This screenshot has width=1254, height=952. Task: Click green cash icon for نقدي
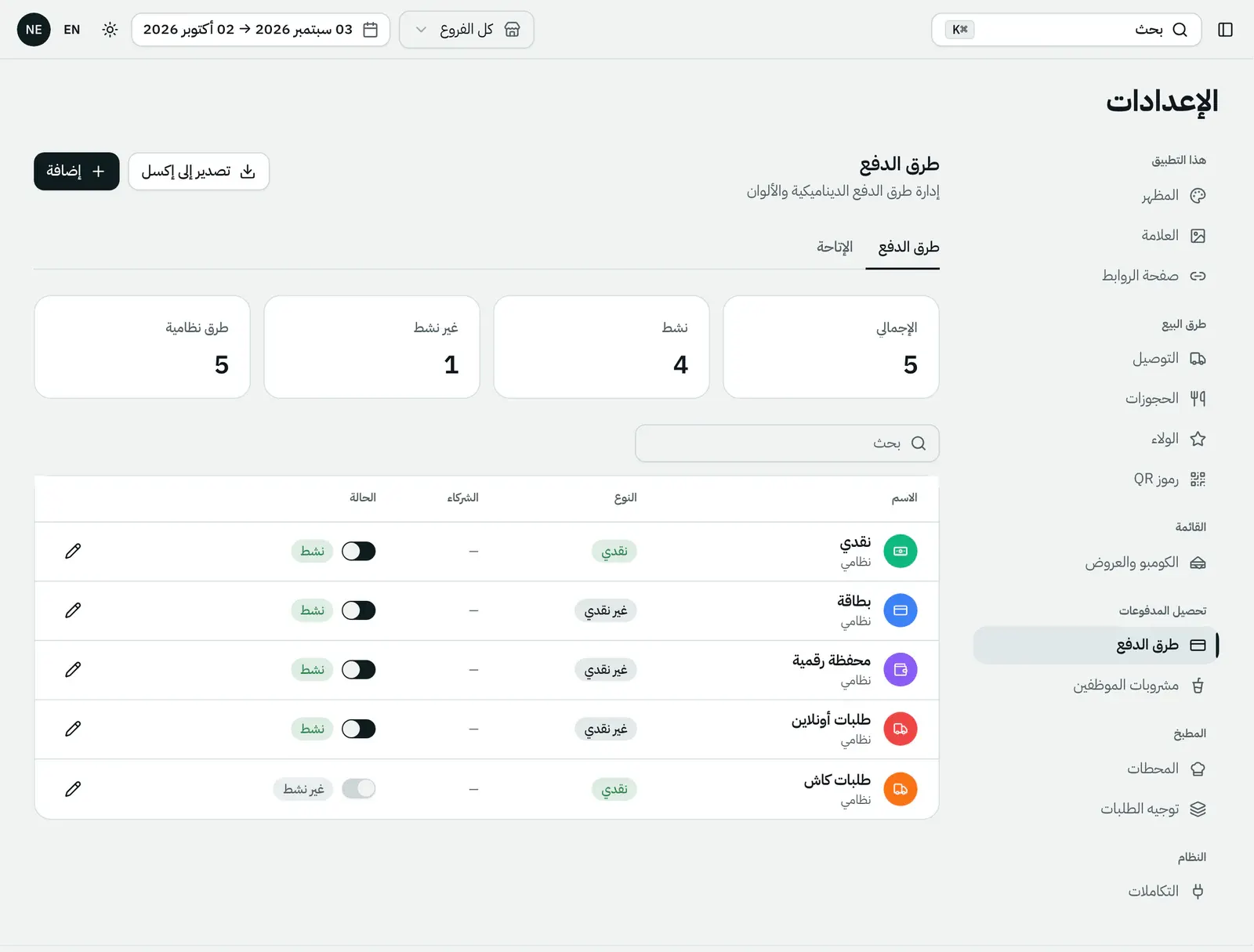pyautogui.click(x=901, y=552)
